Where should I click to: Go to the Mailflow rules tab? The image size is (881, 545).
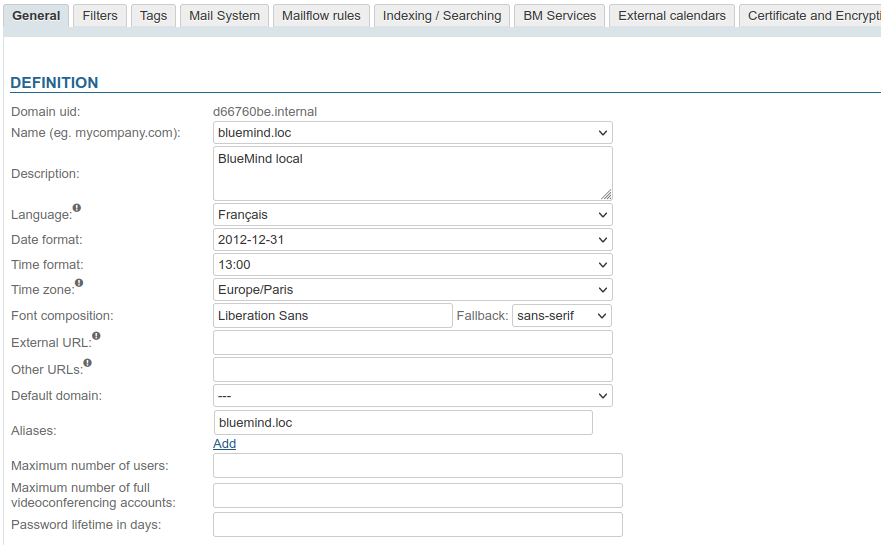pos(320,16)
